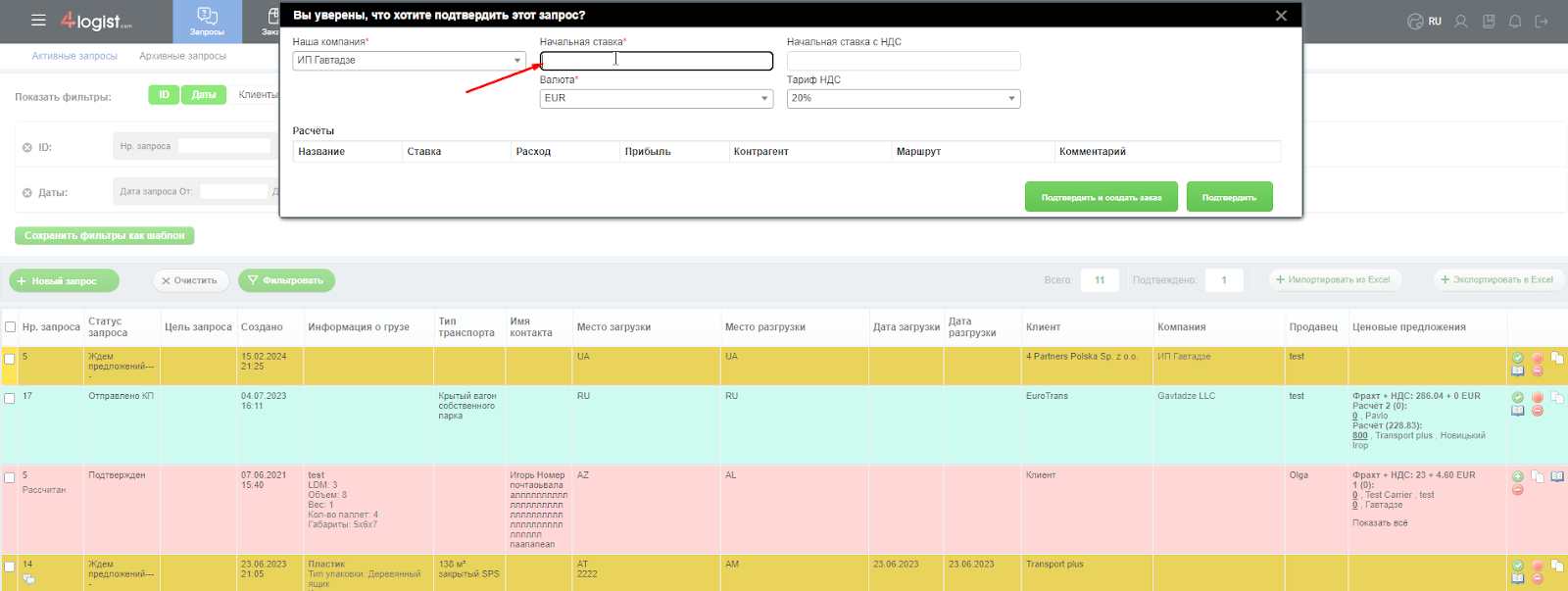Open the Тариф НДС 20% dropdown
Viewport: 1568px width, 591px height.
904,98
